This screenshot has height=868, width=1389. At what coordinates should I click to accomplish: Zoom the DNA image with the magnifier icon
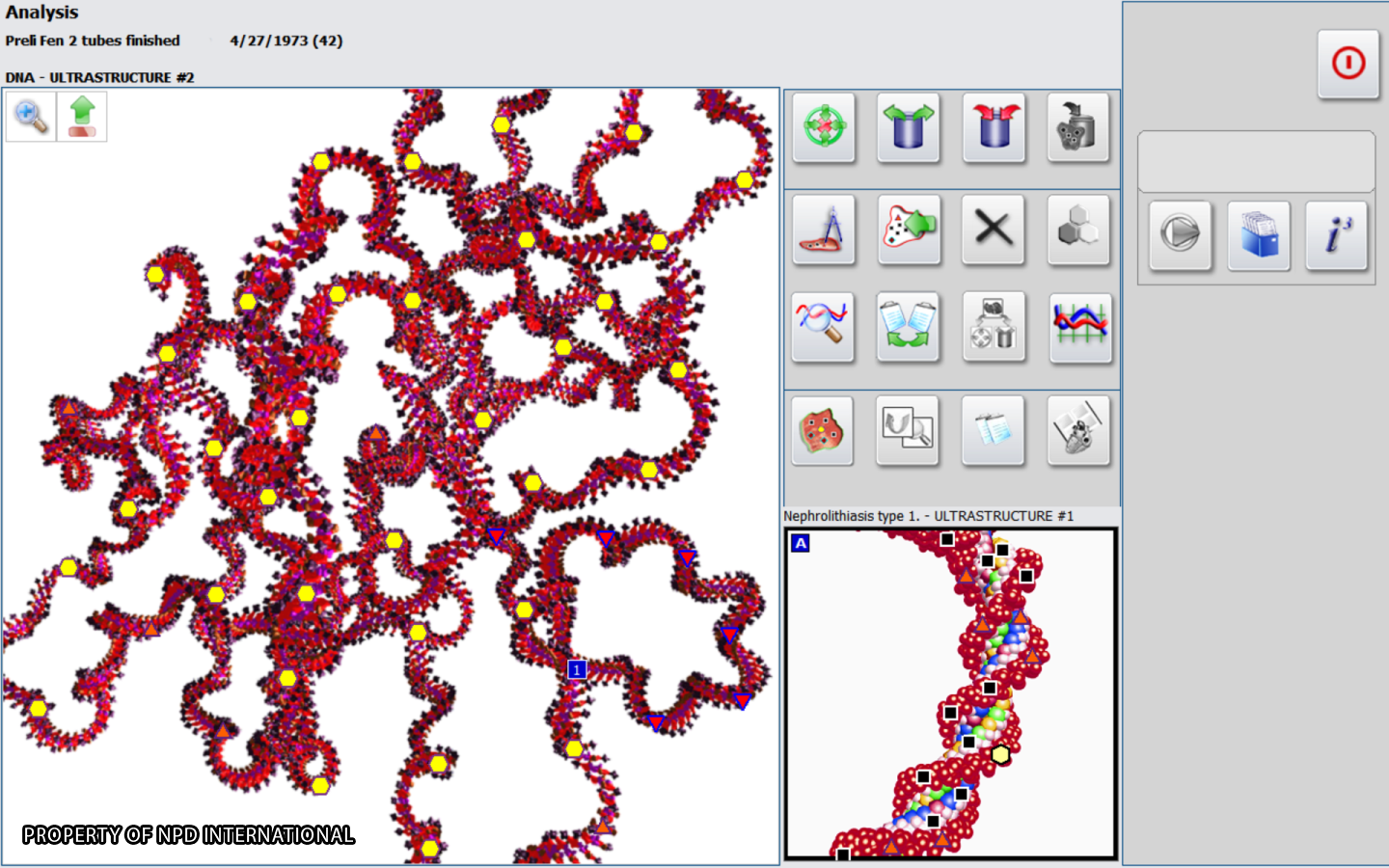(30, 116)
